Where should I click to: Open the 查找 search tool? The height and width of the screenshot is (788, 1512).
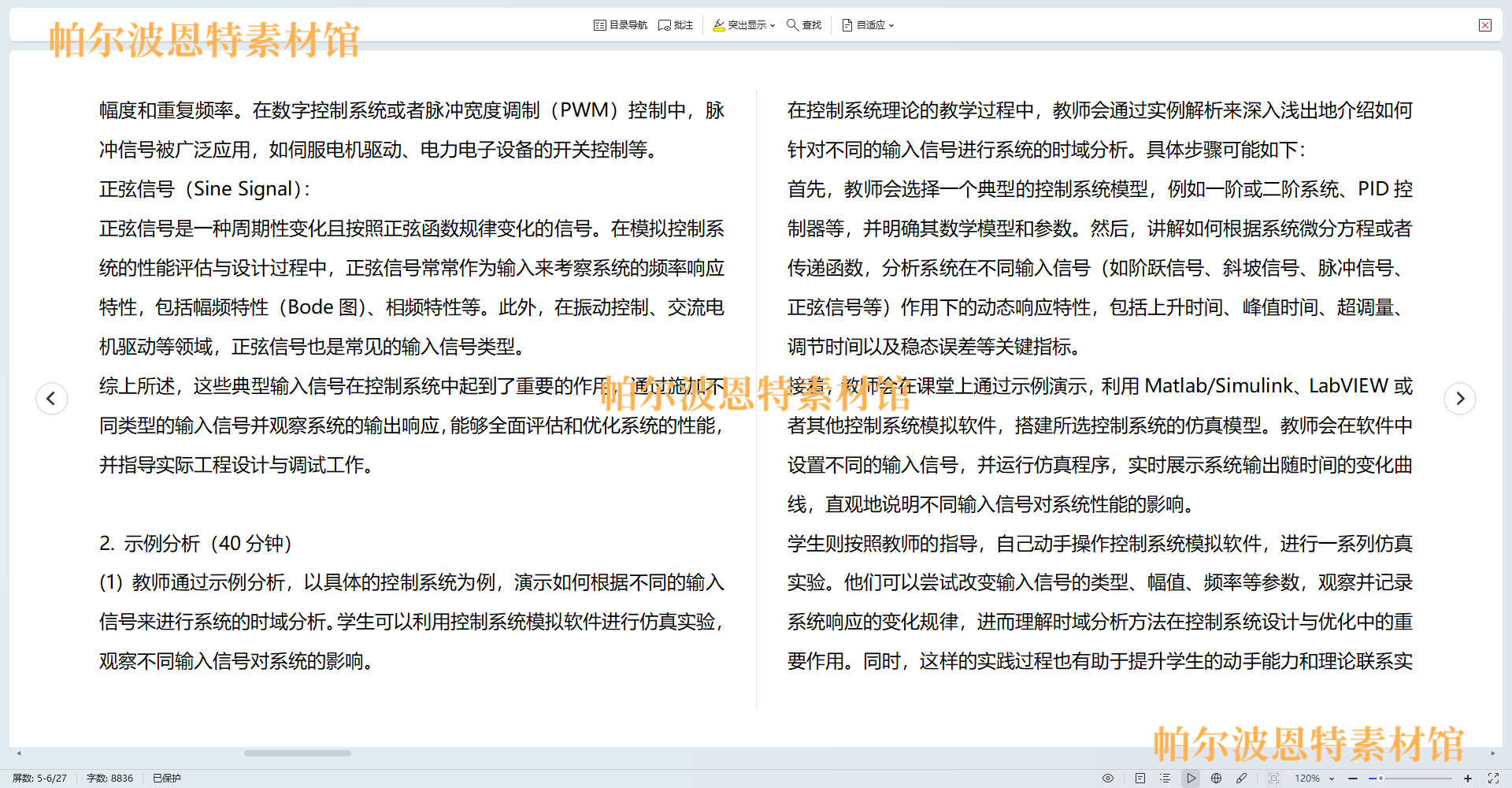click(804, 25)
